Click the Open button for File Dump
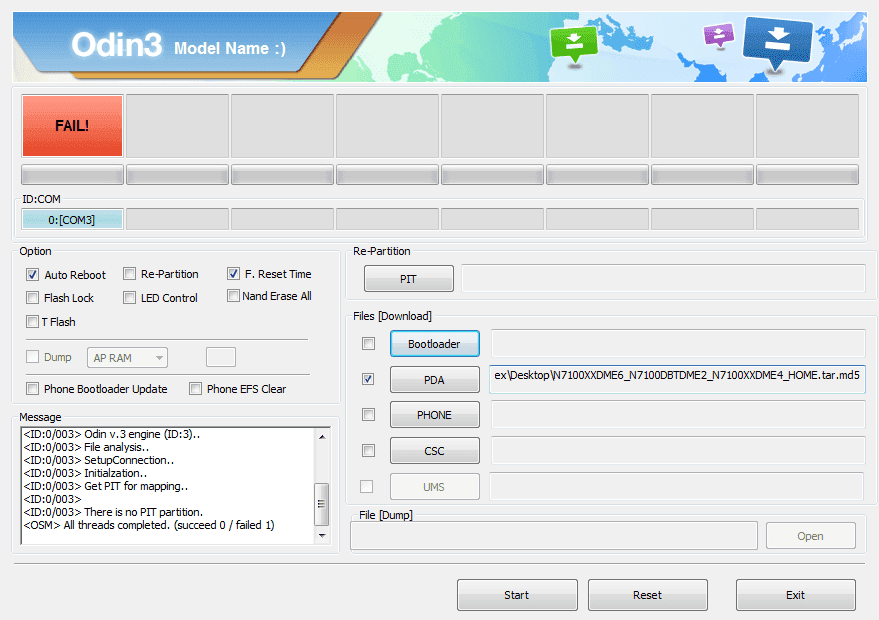Viewport: 879px width, 620px height. [811, 536]
